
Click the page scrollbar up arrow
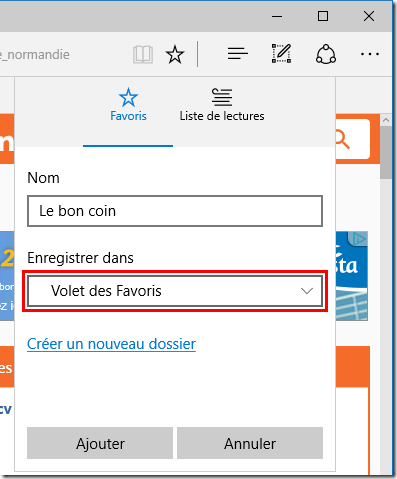pos(386,120)
